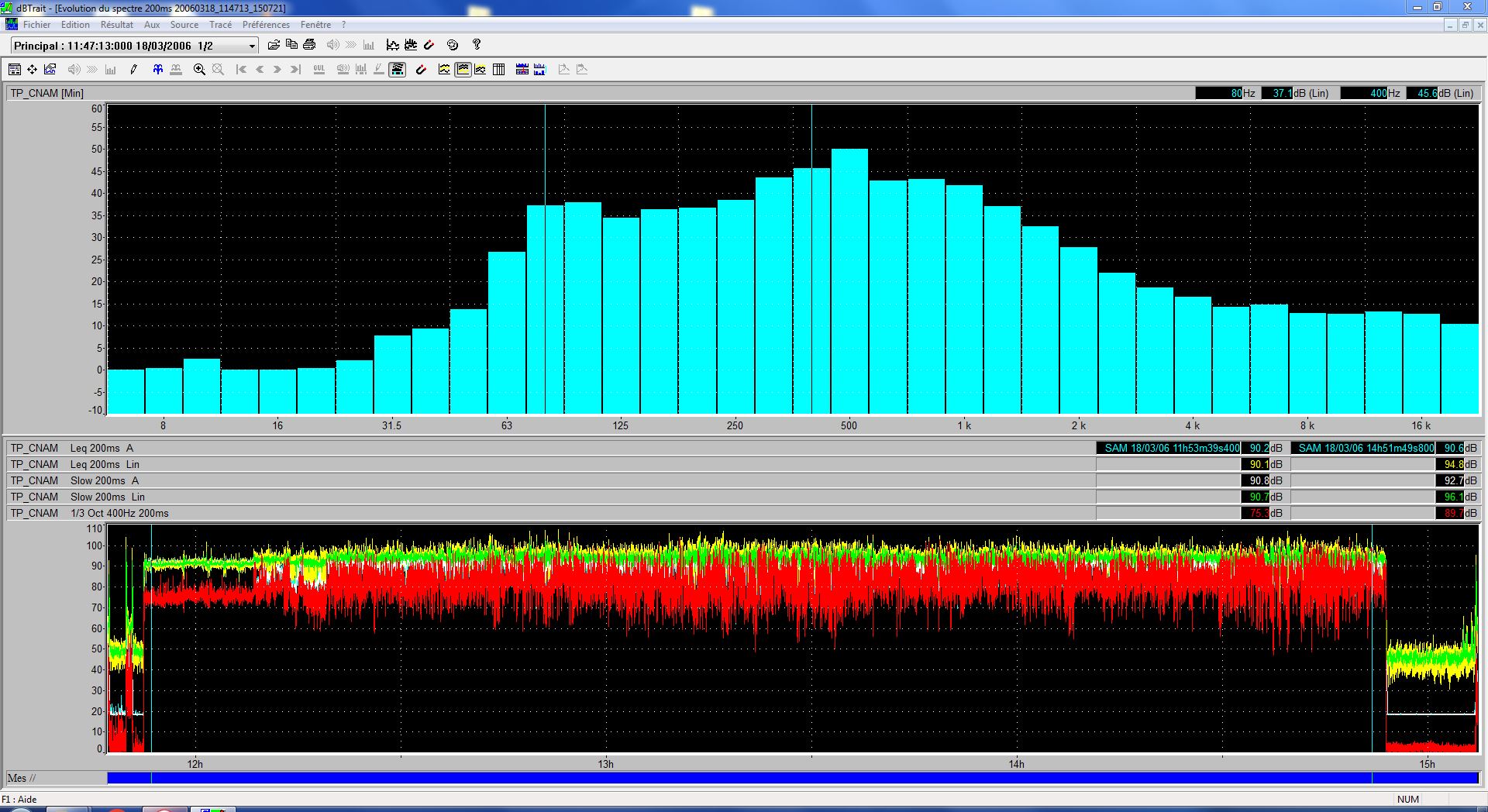Jump to the last record with skip-forward arrow
Image resolution: width=1488 pixels, height=812 pixels.
pyautogui.click(x=294, y=69)
